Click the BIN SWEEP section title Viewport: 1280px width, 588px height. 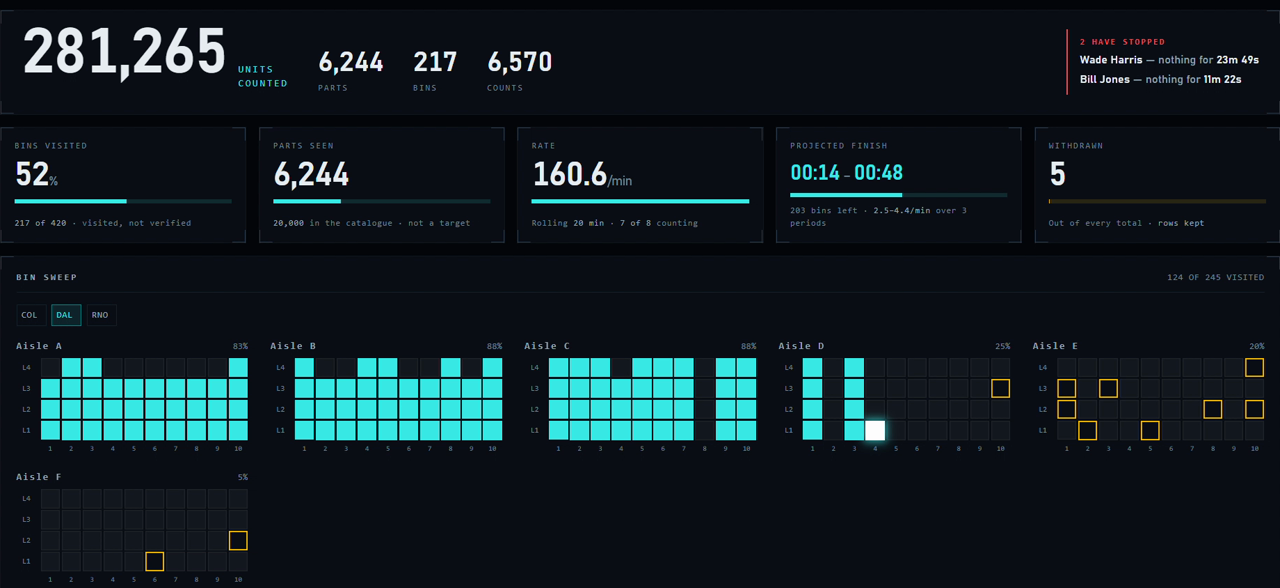pos(46,277)
